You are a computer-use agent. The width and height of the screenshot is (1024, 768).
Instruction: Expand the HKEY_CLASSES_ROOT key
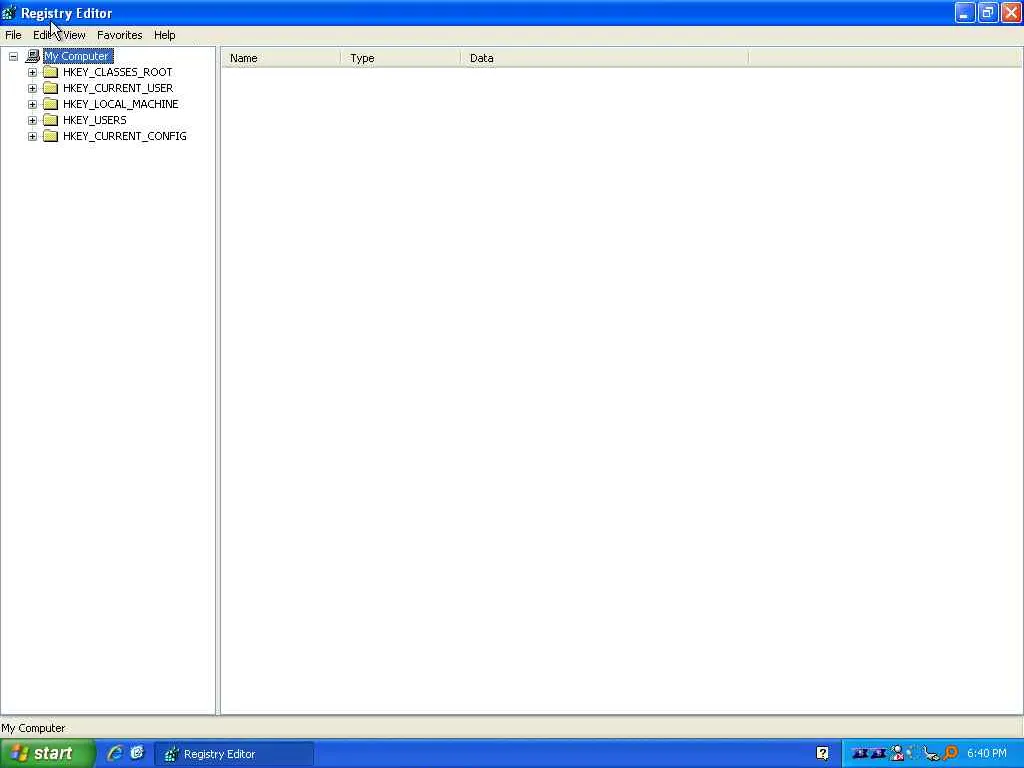(x=32, y=72)
